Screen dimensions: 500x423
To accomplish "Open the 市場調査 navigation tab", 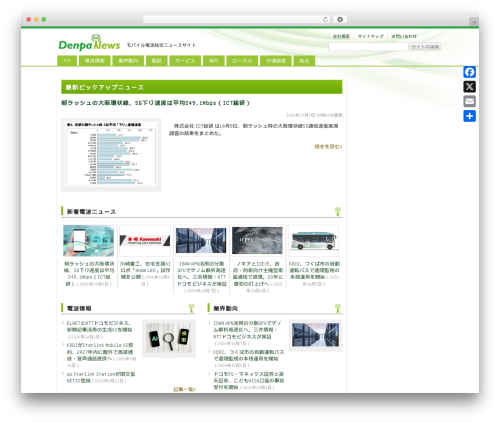I will coord(276,61).
